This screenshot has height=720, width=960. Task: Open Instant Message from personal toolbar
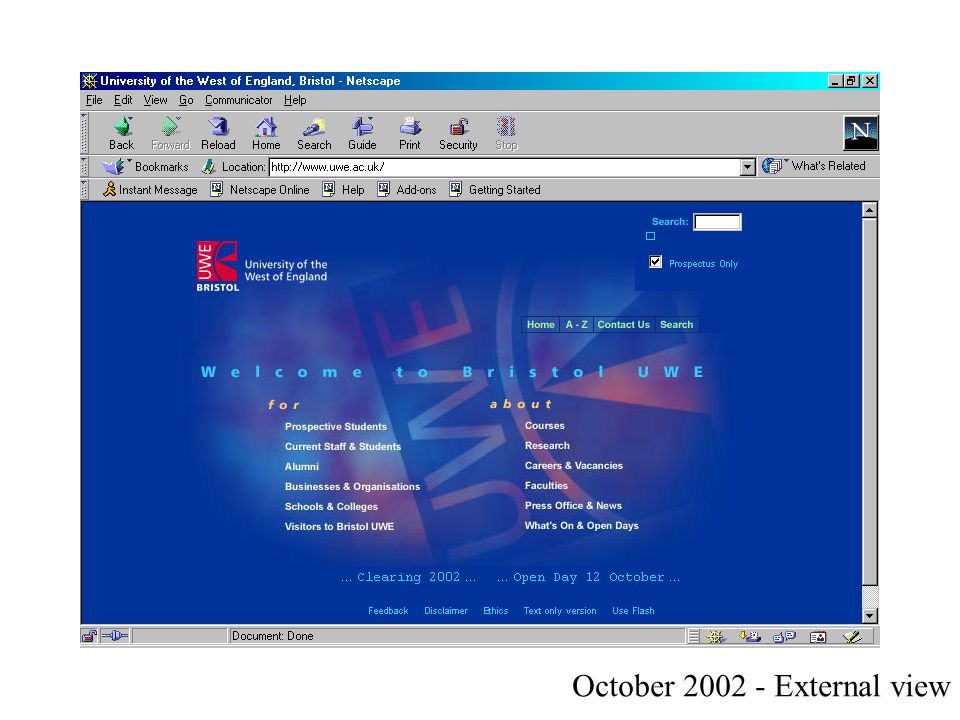coord(150,190)
